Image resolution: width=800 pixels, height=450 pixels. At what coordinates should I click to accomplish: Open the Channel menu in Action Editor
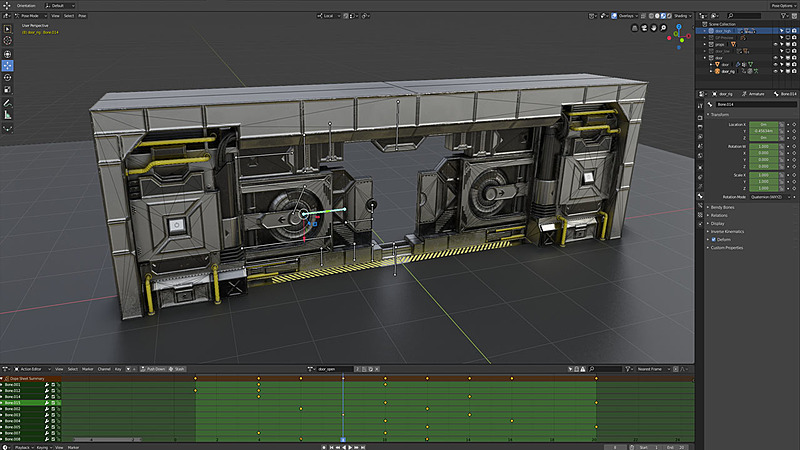point(104,369)
